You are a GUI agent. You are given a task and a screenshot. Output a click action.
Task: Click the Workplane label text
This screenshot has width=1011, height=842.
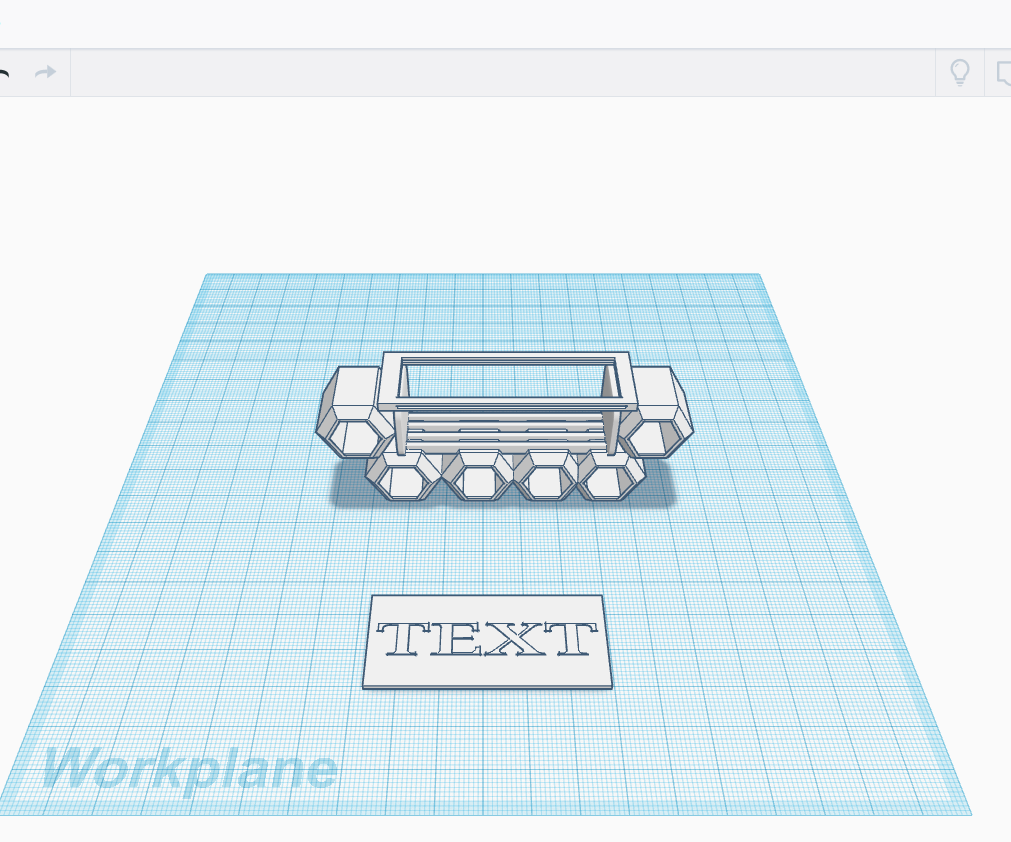(190, 768)
